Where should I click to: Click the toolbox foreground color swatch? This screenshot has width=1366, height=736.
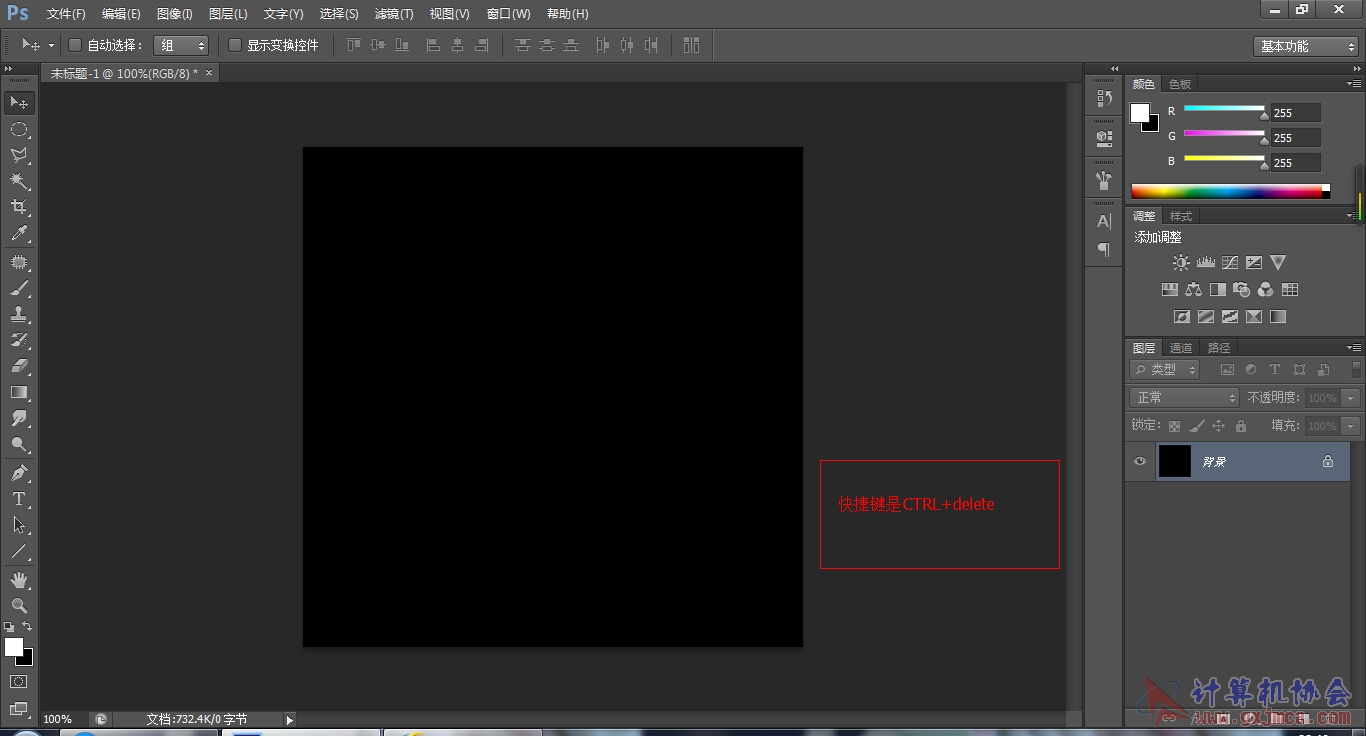coord(13,647)
